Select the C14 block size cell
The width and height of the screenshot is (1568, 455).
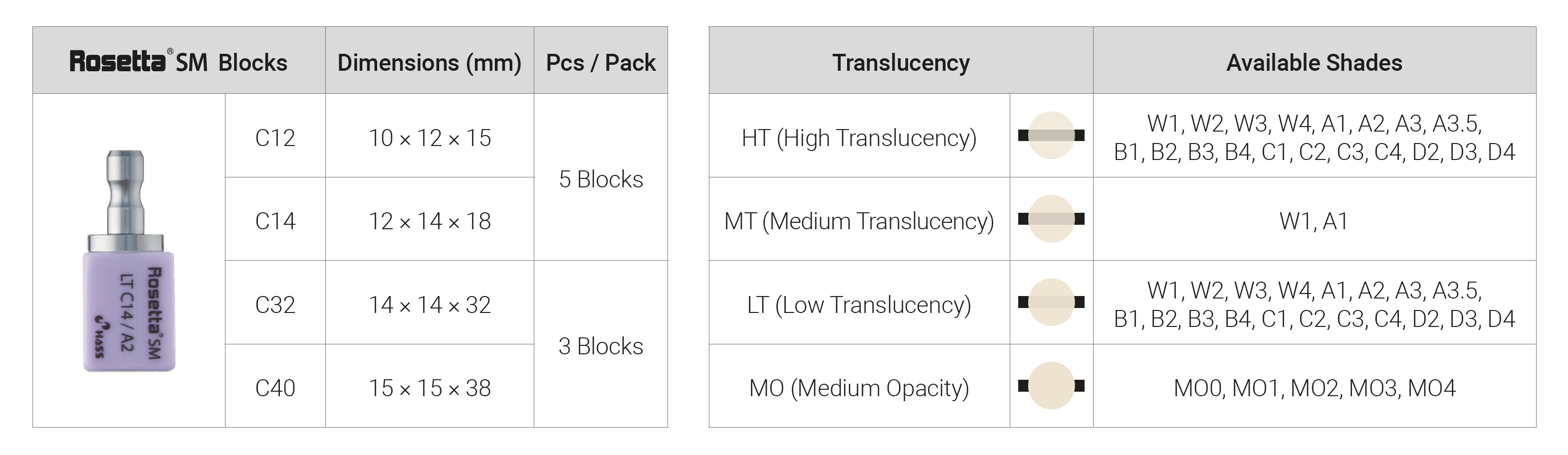coord(275,221)
